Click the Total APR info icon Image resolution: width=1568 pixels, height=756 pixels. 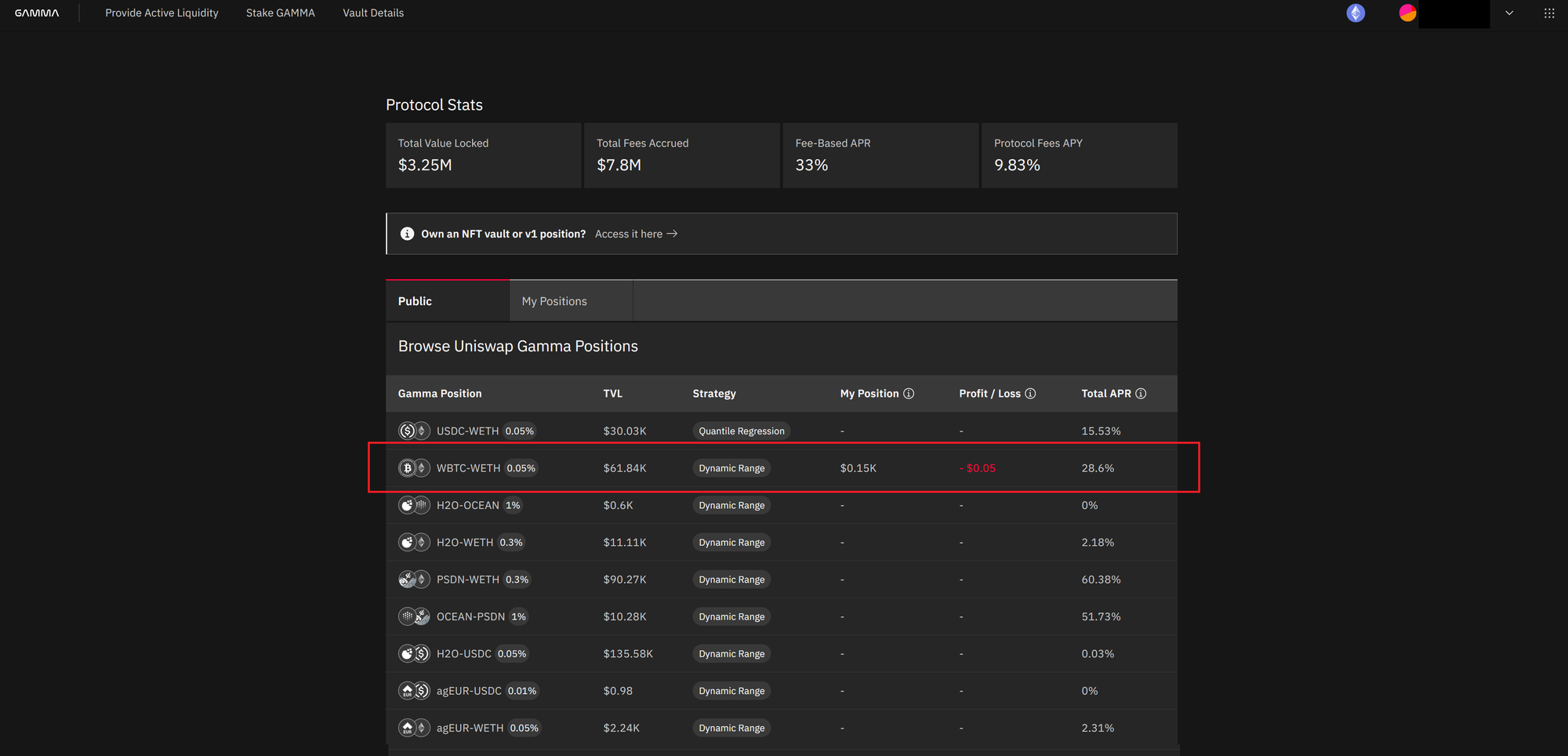1141,394
